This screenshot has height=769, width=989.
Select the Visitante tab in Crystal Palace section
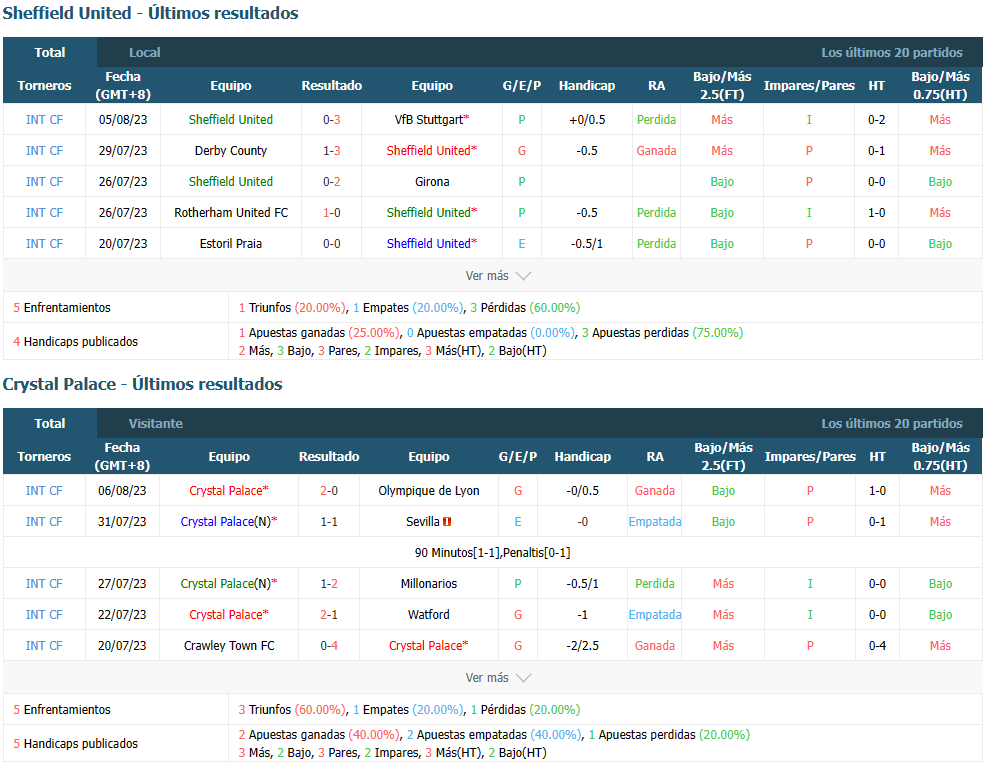point(156,423)
